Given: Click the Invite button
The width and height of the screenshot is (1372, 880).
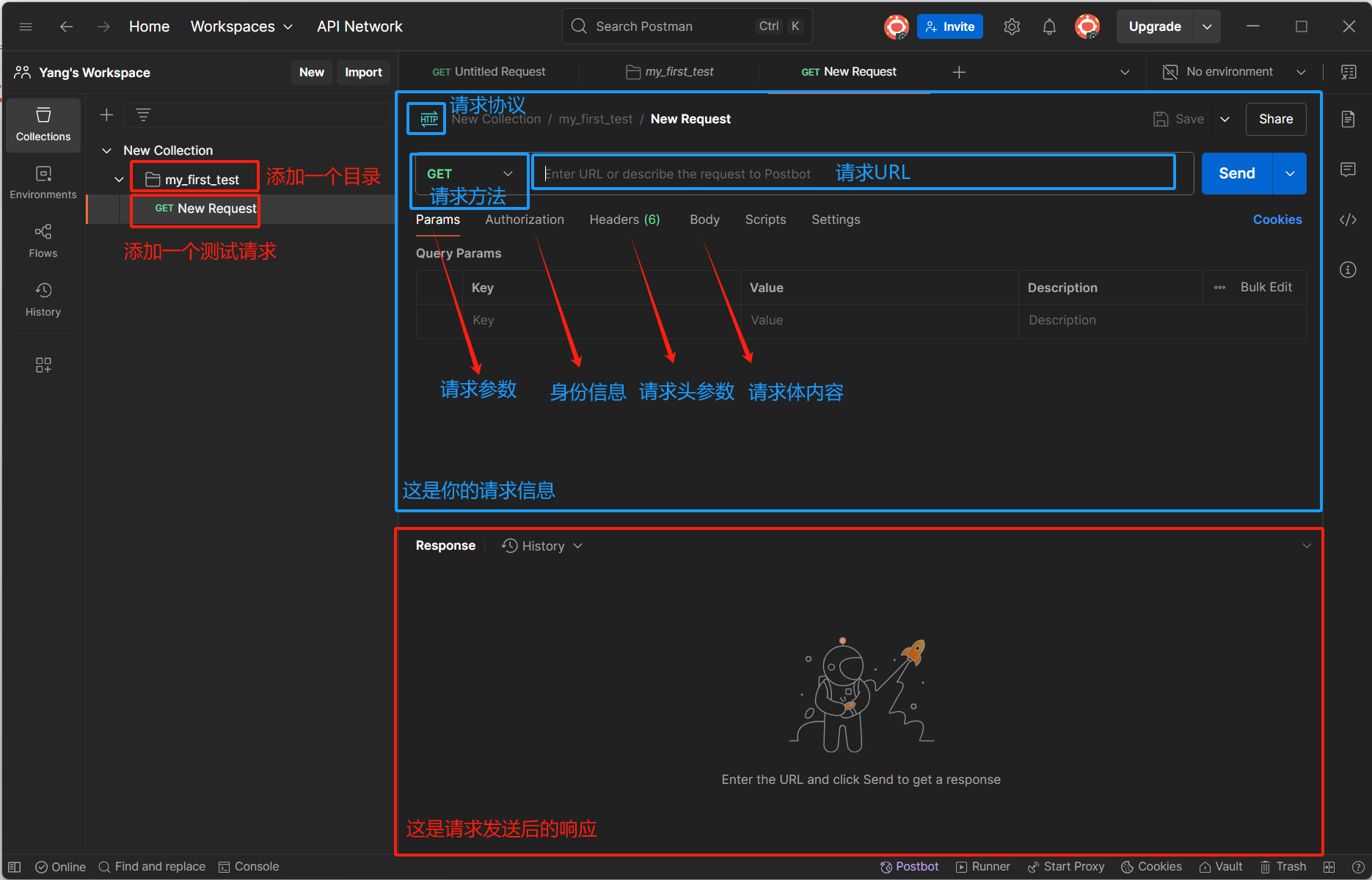Looking at the screenshot, I should [950, 26].
